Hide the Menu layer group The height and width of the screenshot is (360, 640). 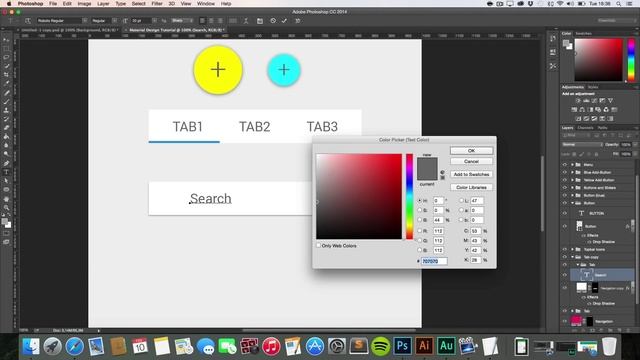565,164
